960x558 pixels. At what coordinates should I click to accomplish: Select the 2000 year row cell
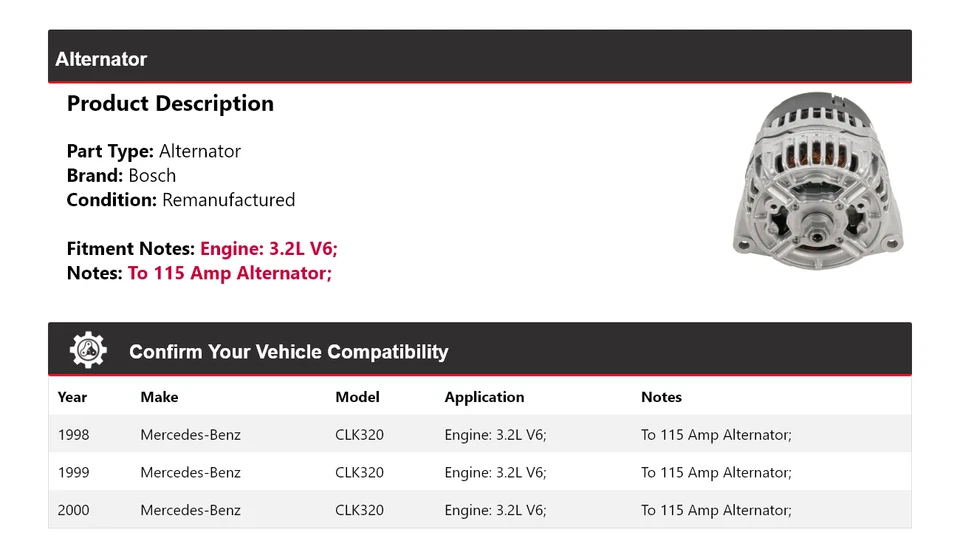[73, 510]
